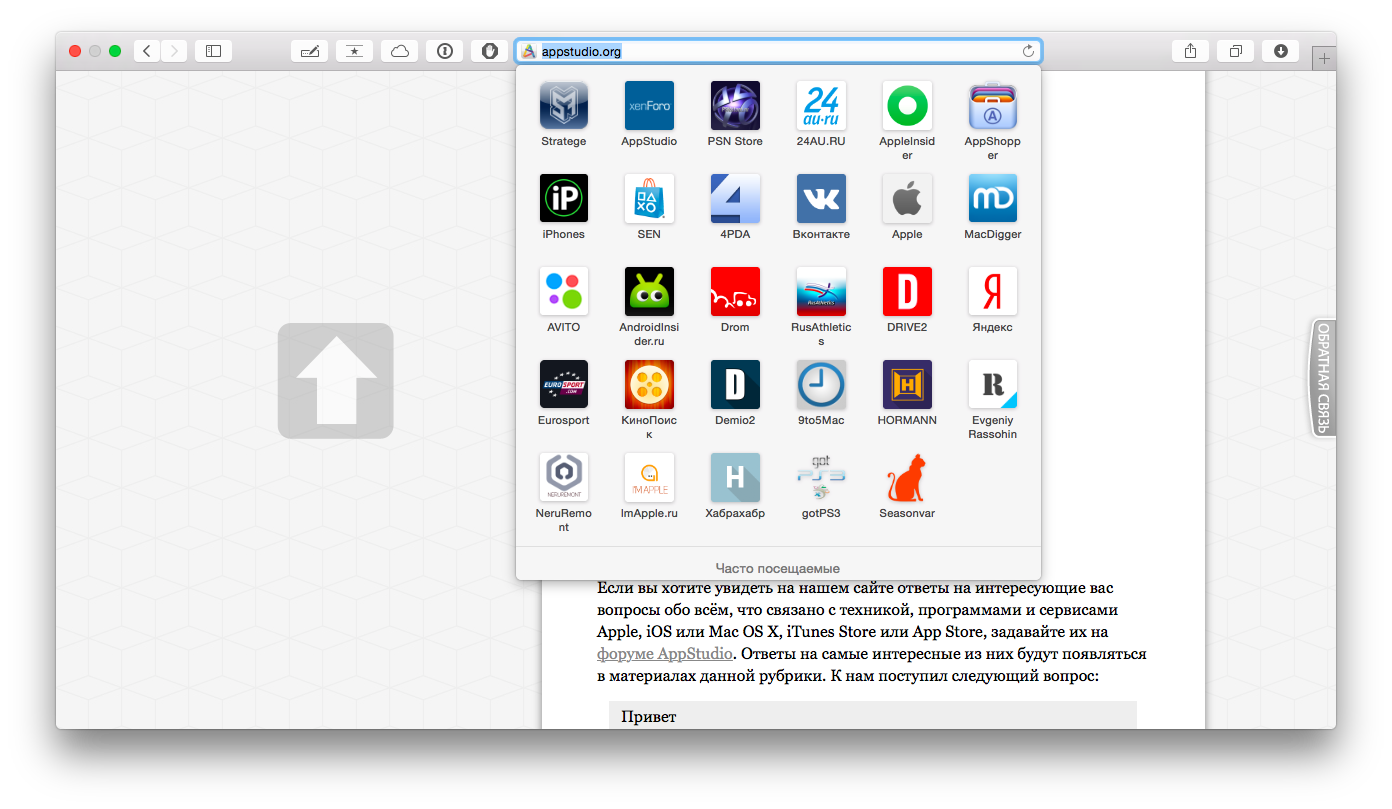Viewport: 1392px width, 809px height.
Task: Click the site favicon in address bar
Action: 529,51
